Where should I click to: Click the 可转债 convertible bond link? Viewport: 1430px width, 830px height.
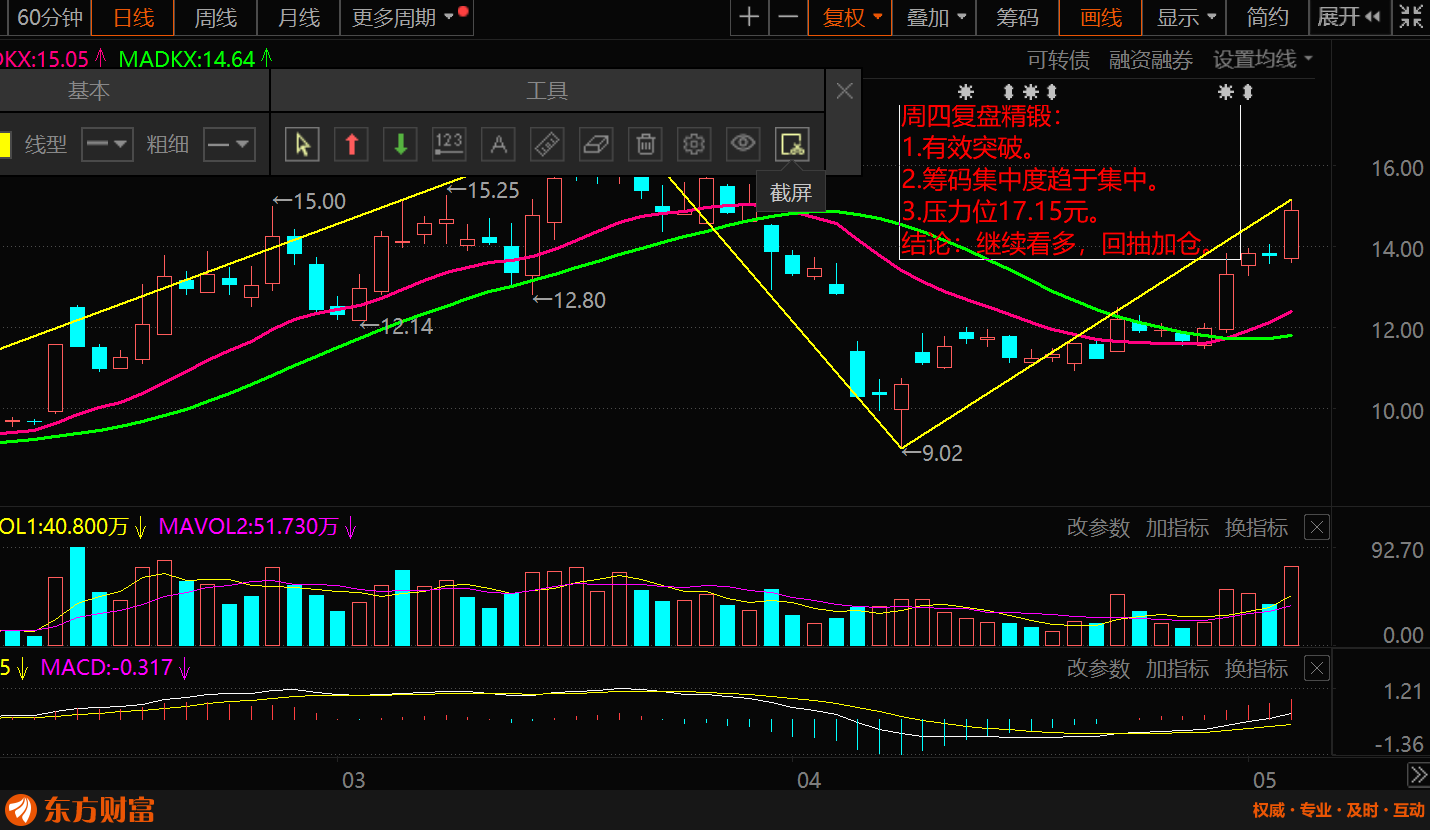(x=1059, y=60)
